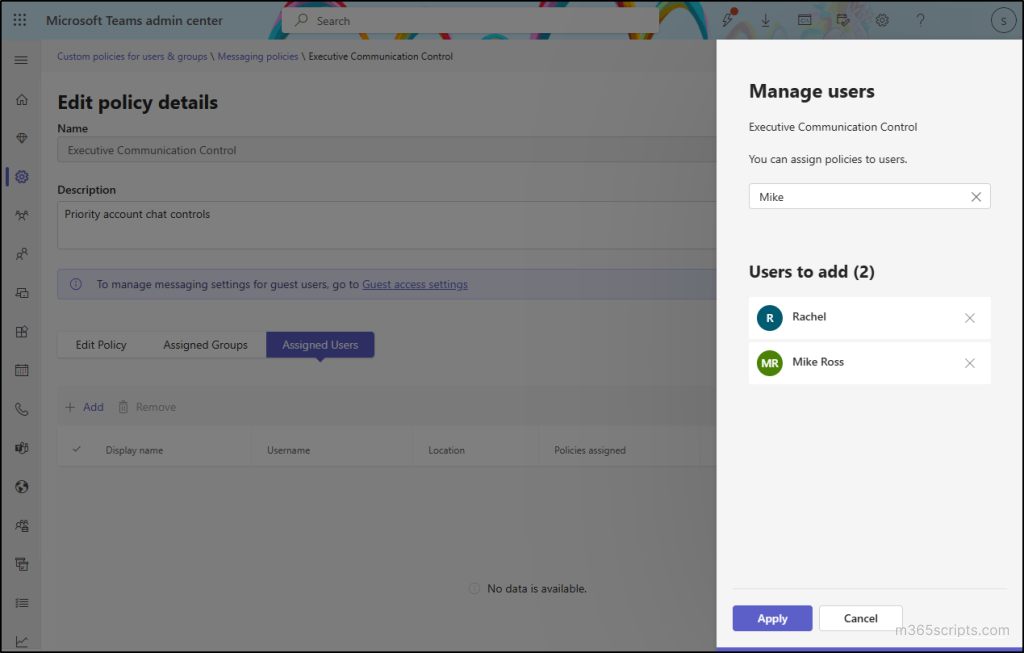
Task: Click the Remove button
Action: [147, 407]
